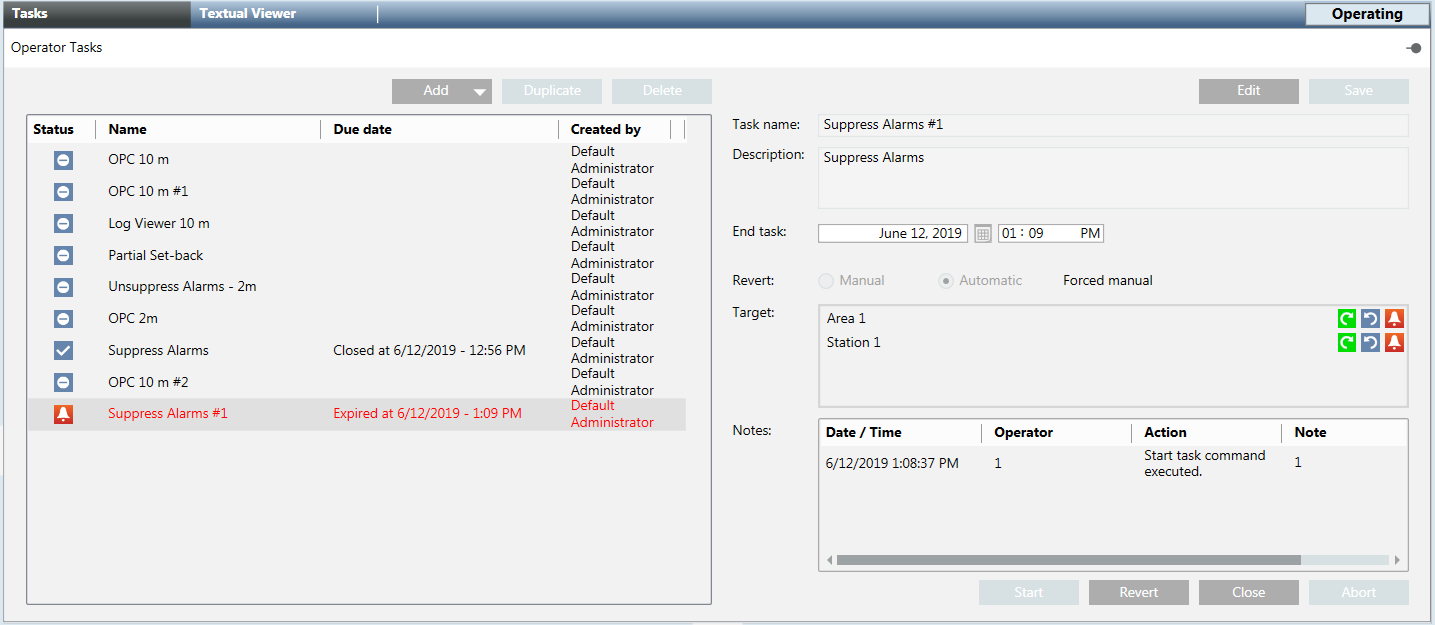Click the green redo icon for Station 1

[x=1347, y=343]
